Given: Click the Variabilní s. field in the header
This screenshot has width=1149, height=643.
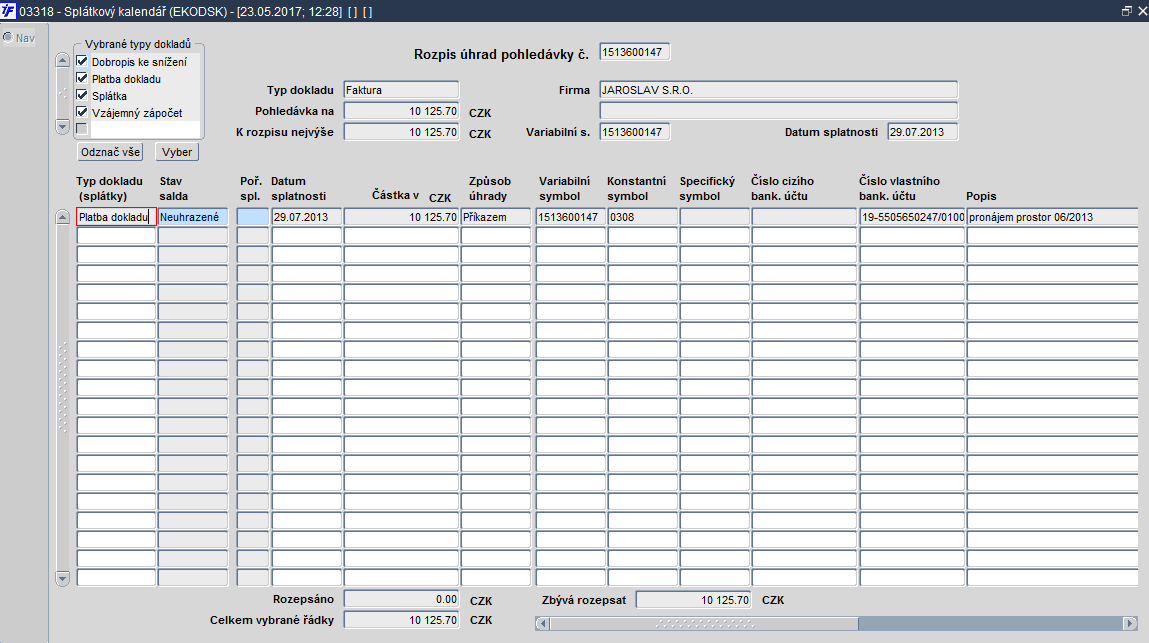Looking at the screenshot, I should pyautogui.click(x=635, y=132).
